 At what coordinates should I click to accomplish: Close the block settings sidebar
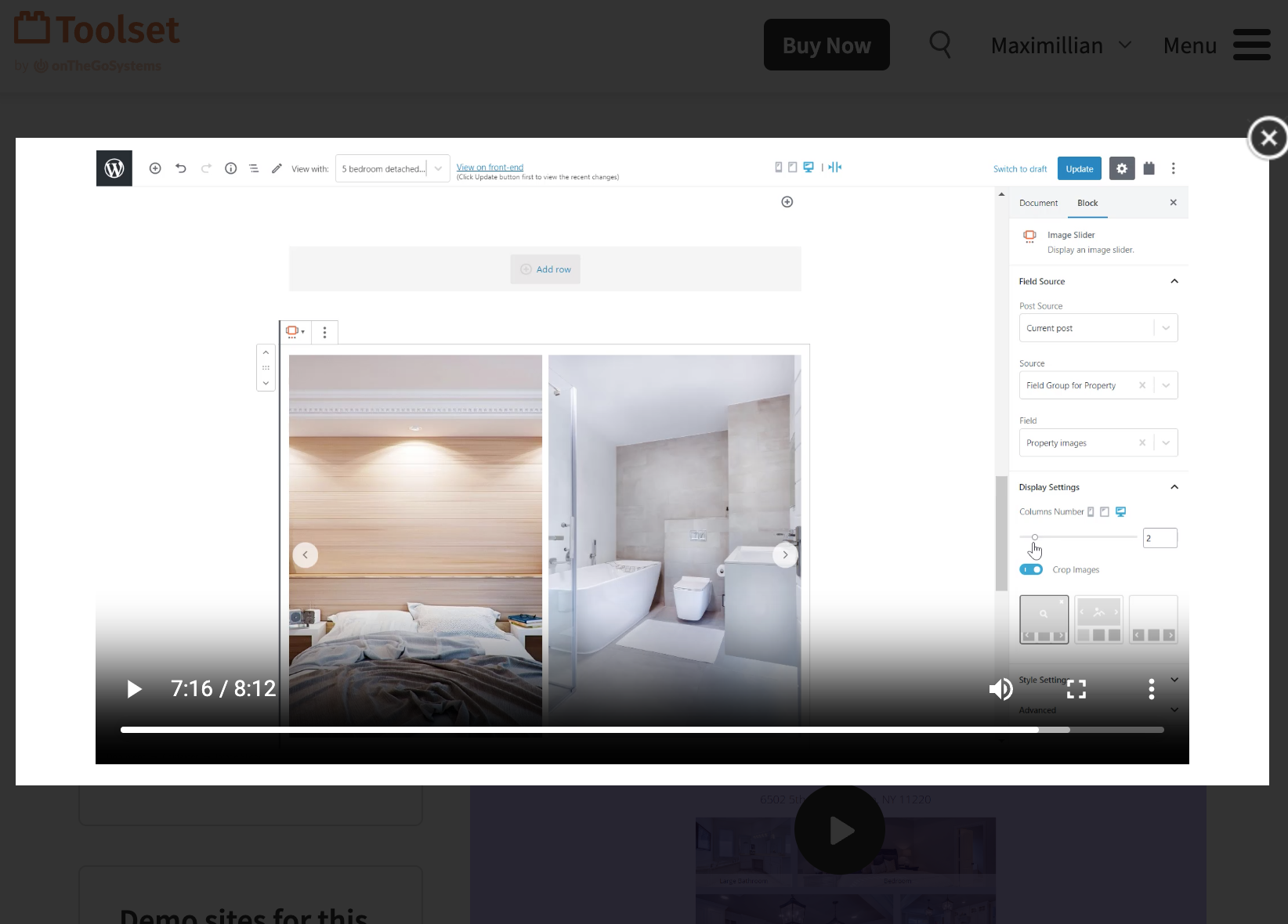pyautogui.click(x=1173, y=203)
